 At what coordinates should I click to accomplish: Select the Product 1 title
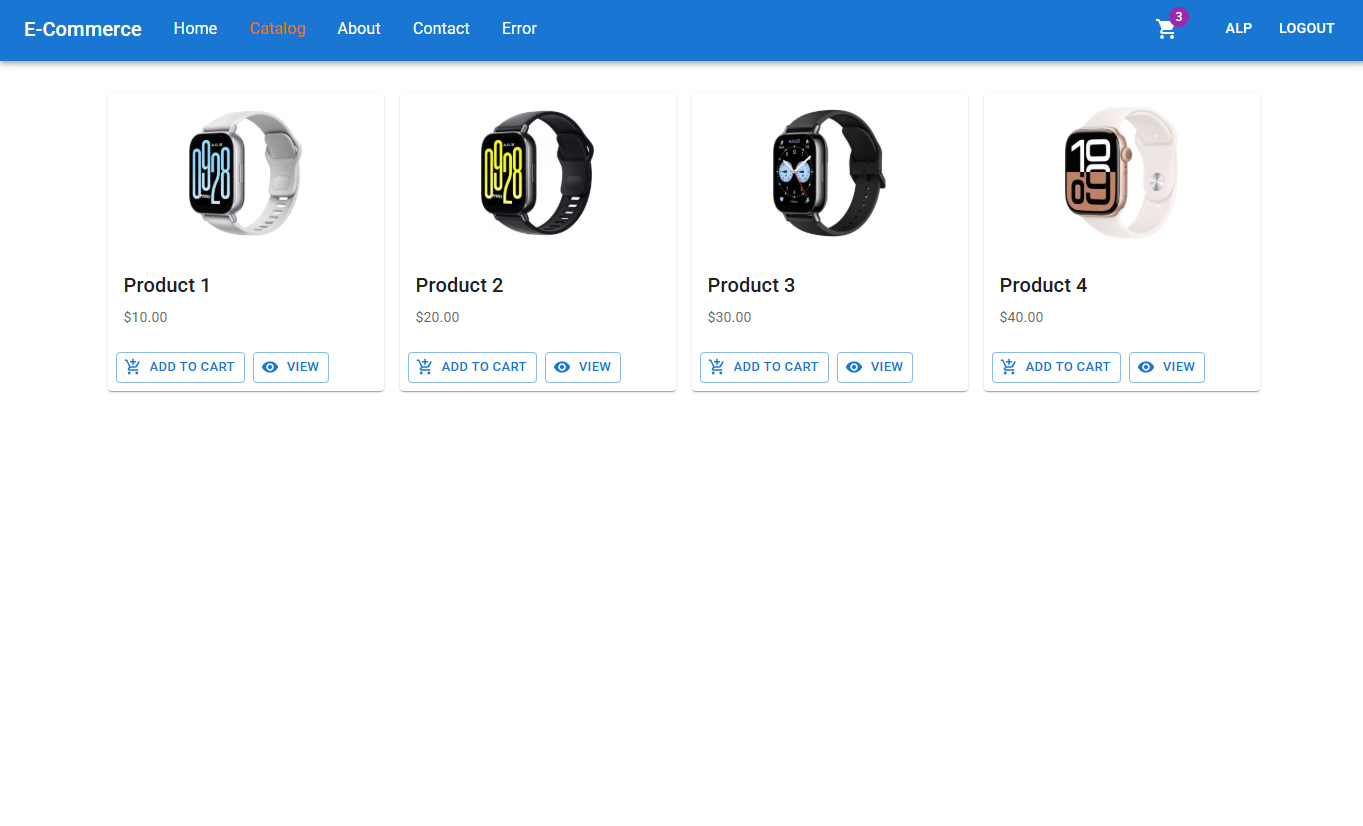tap(167, 286)
